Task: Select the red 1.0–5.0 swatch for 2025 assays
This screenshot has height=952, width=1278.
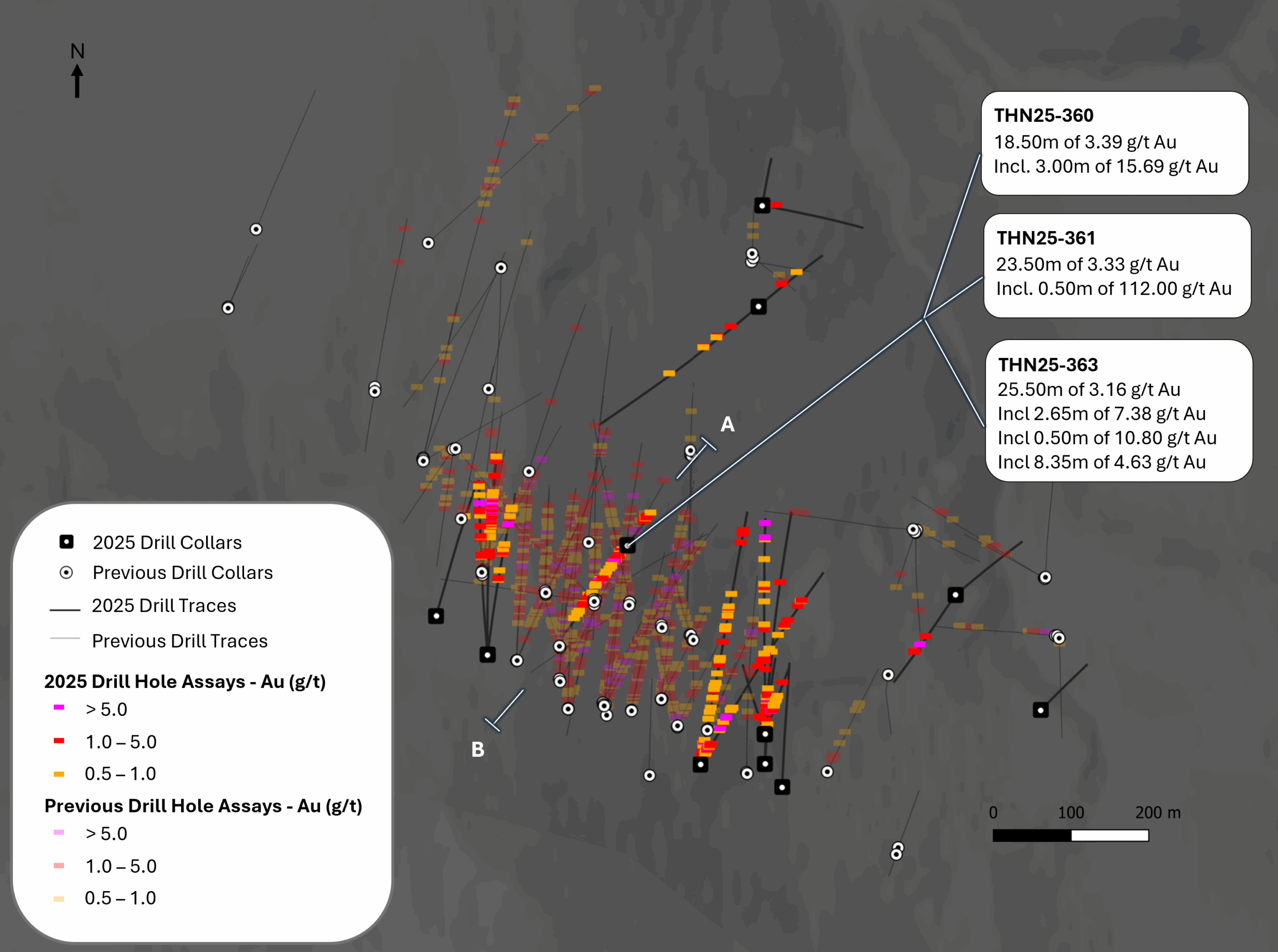Action: click(x=59, y=740)
